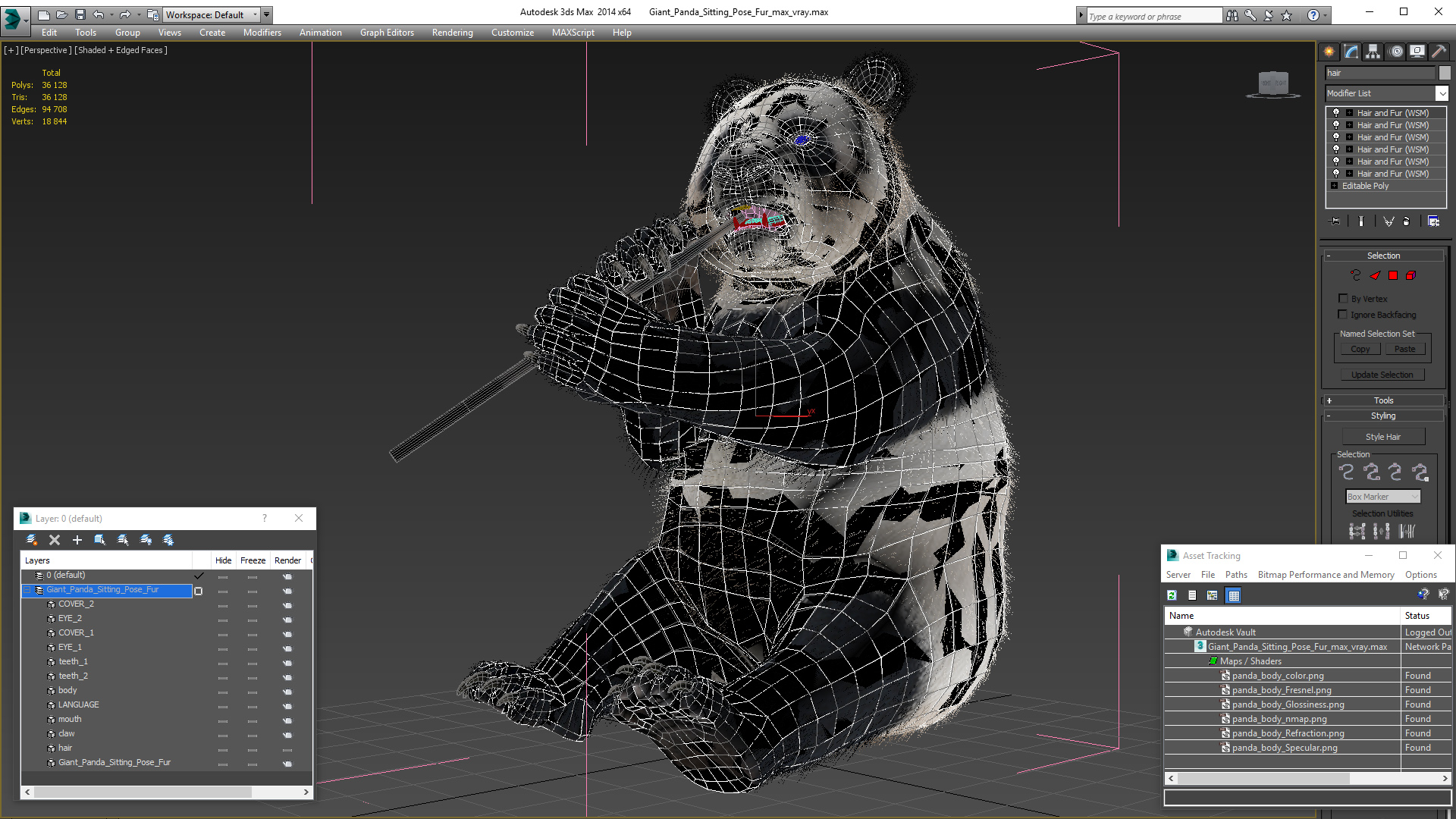The image size is (1456, 819).
Task: Click the Style Hair button
Action: (x=1382, y=437)
